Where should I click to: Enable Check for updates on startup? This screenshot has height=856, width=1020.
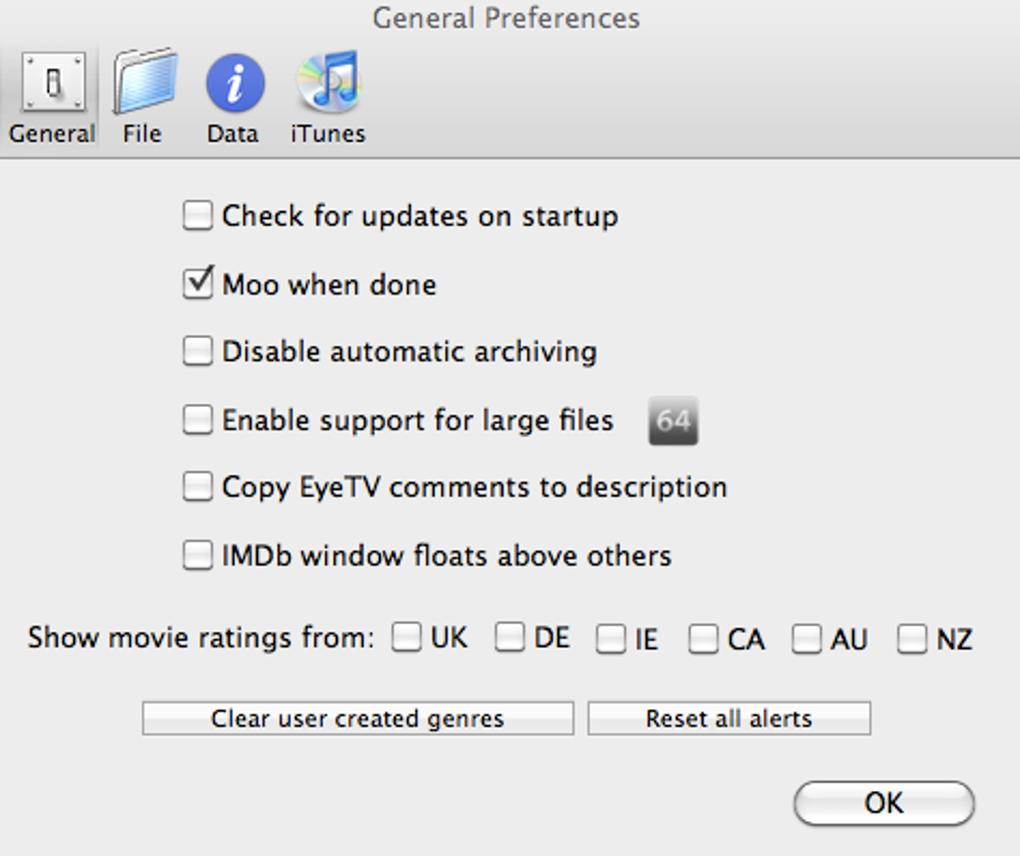click(x=198, y=216)
